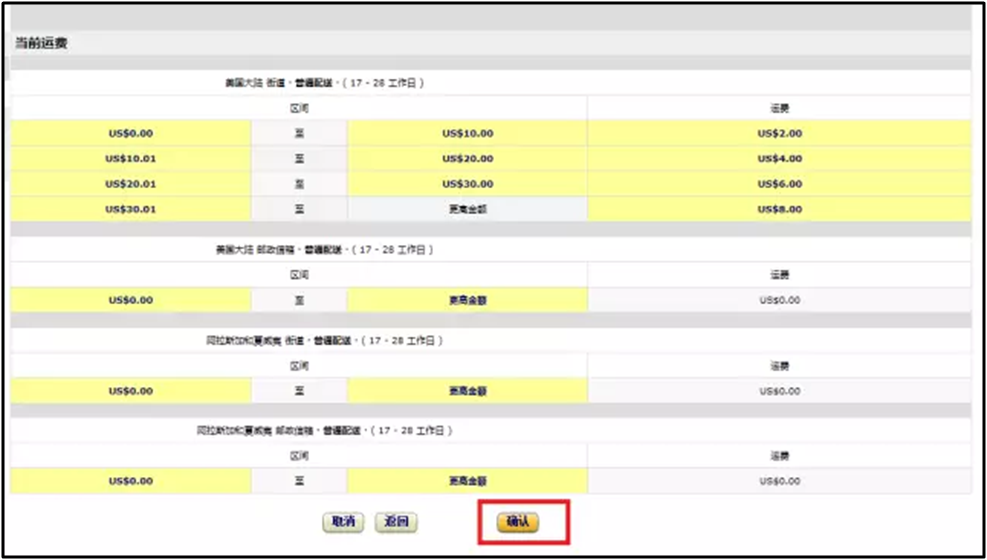987x560 pixels.
Task: Click the 至 cell in the US$10.01 row
Action: pyautogui.click(x=299, y=159)
